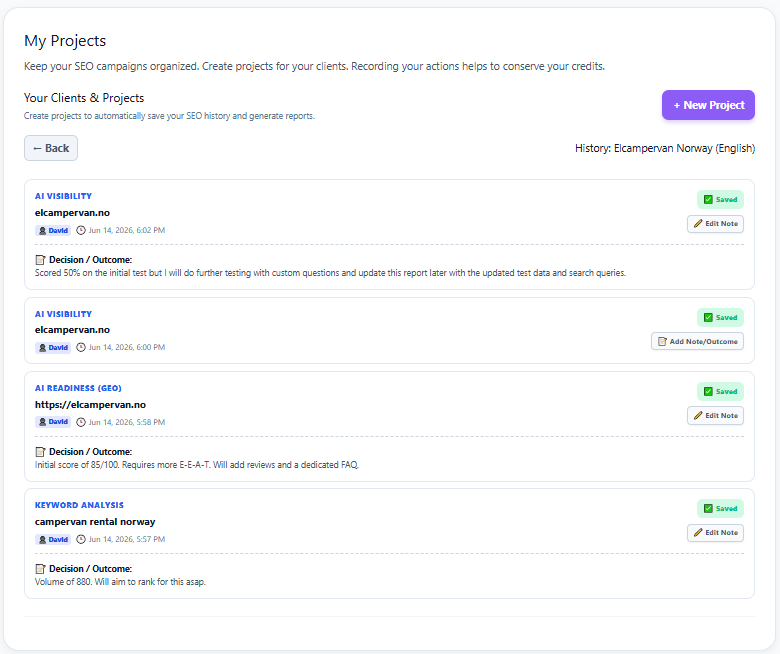The height and width of the screenshot is (654, 780).
Task: Click the + New Project button
Action: coord(708,105)
